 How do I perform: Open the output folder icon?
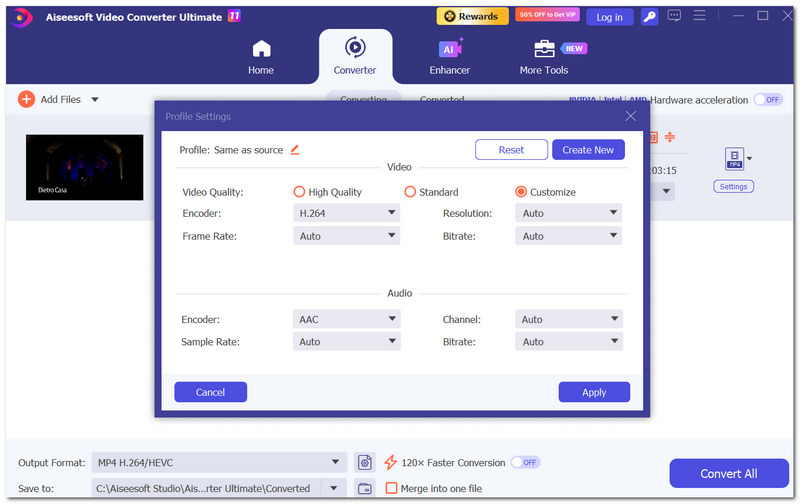coord(365,488)
